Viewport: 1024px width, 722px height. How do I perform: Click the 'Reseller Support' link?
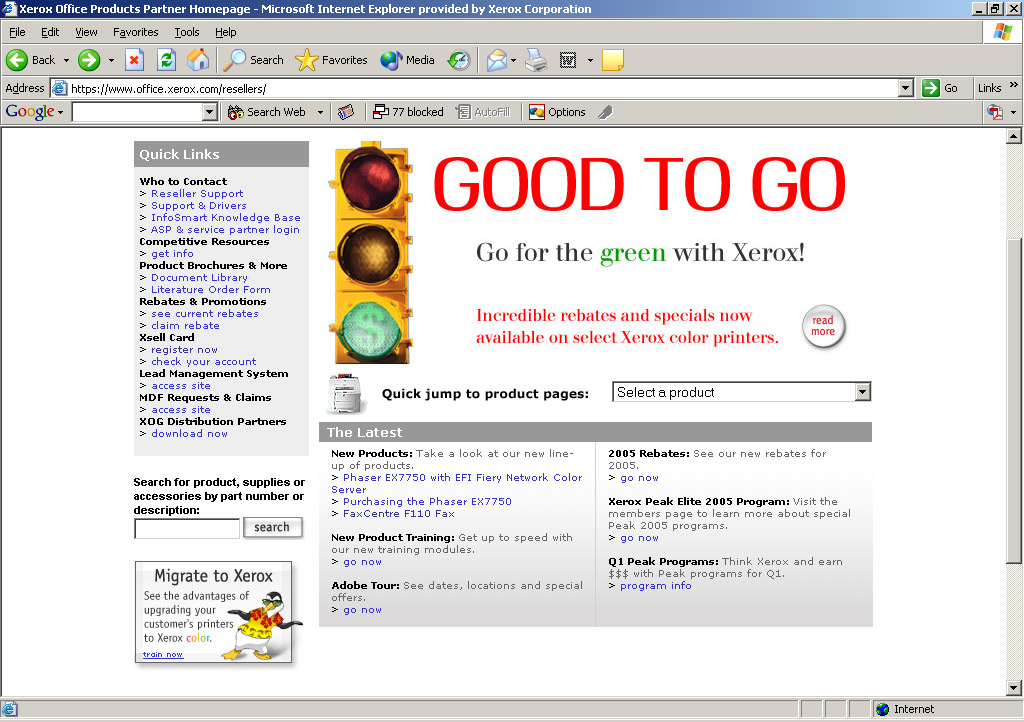tap(197, 194)
